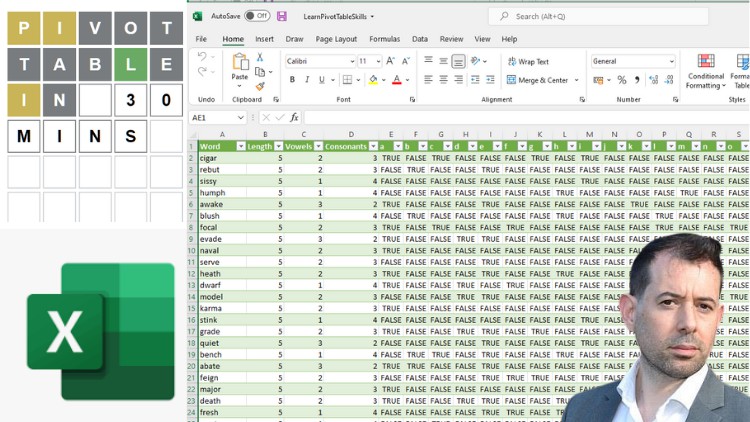This screenshot has height=422, width=750.
Task: Toggle Bold formatting
Action: pos(292,80)
